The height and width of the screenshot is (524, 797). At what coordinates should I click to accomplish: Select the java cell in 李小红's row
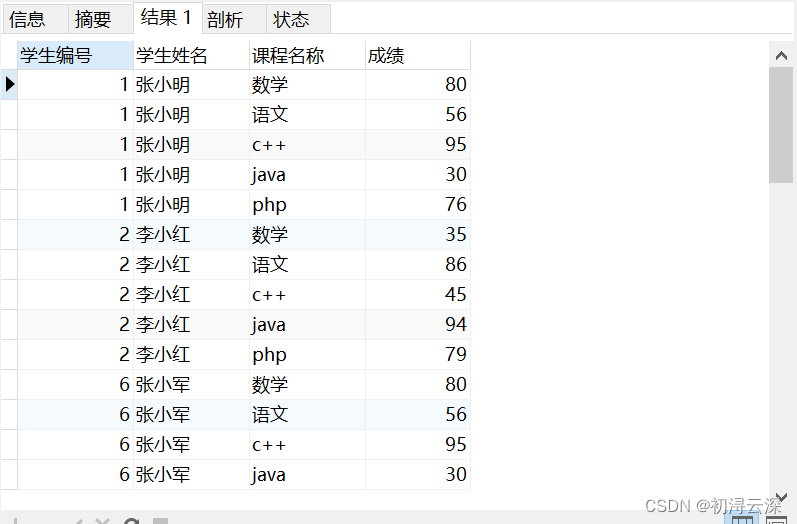coord(308,324)
